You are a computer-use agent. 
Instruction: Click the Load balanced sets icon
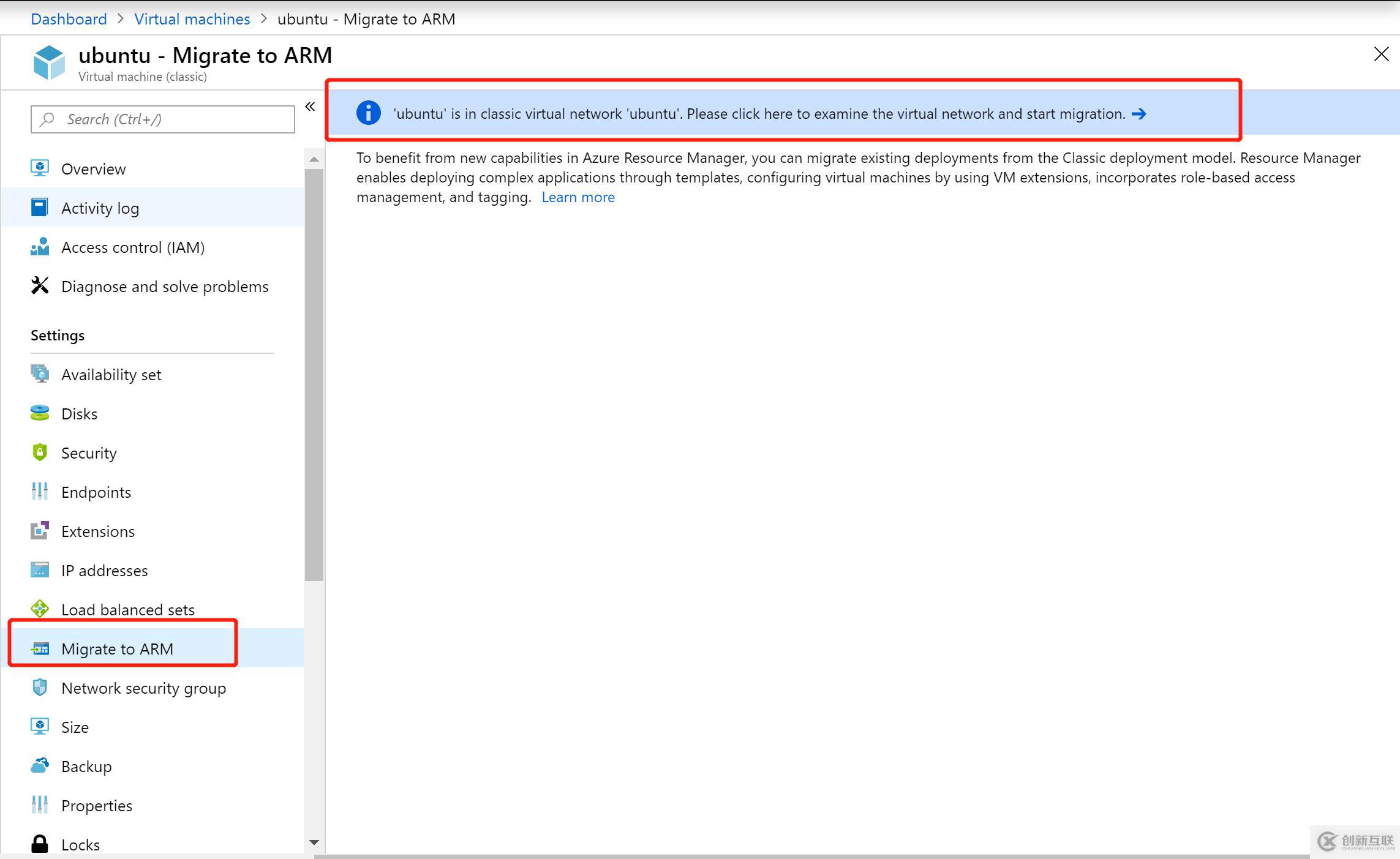[40, 609]
